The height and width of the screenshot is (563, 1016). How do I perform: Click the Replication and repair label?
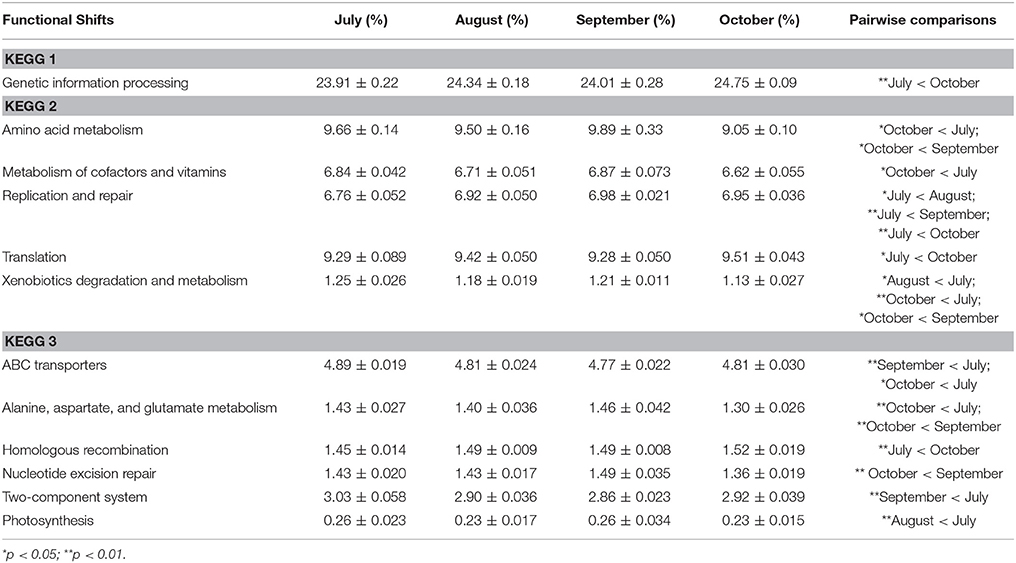click(x=67, y=196)
